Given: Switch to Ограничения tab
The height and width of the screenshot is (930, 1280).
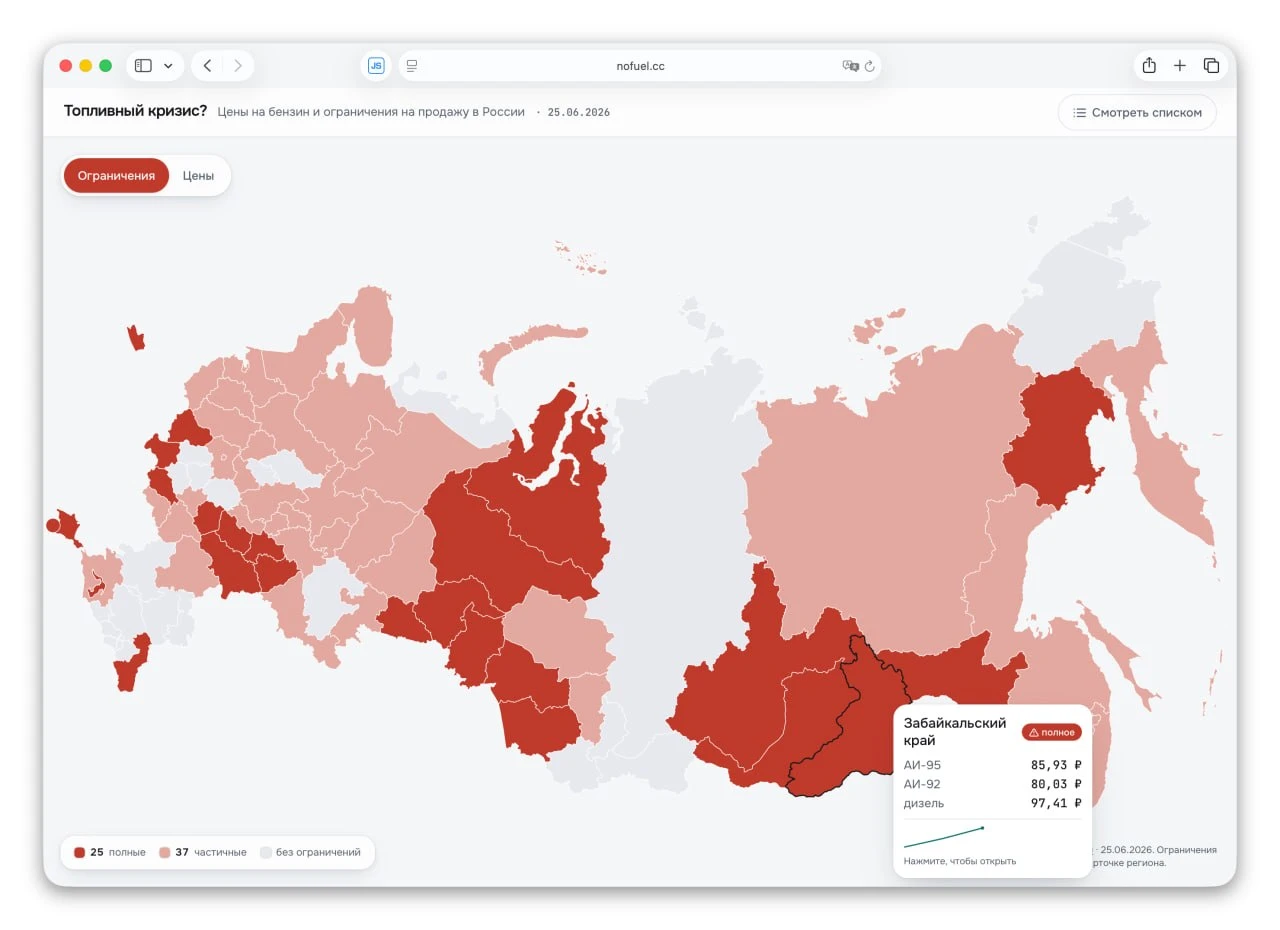Looking at the screenshot, I should click(116, 176).
